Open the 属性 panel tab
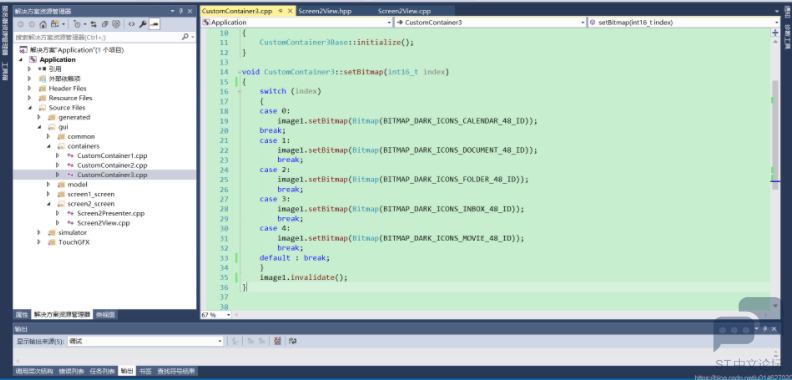The height and width of the screenshot is (380, 792). pyautogui.click(x=21, y=314)
